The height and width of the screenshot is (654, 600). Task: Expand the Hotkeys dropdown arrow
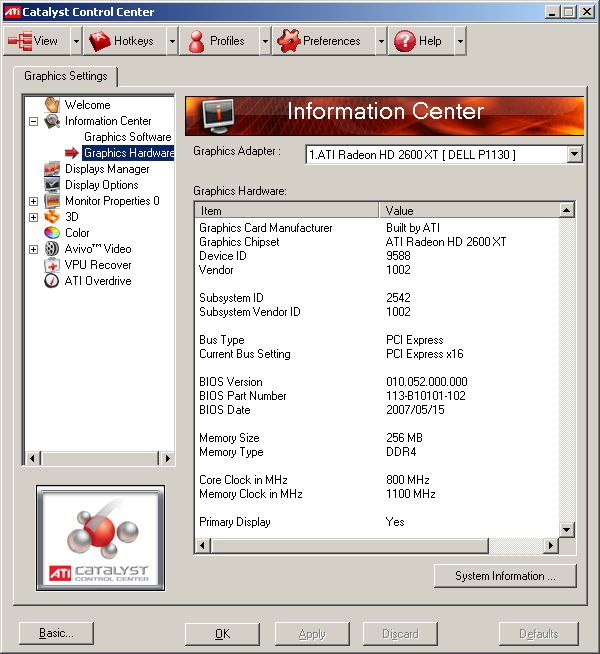pos(172,41)
